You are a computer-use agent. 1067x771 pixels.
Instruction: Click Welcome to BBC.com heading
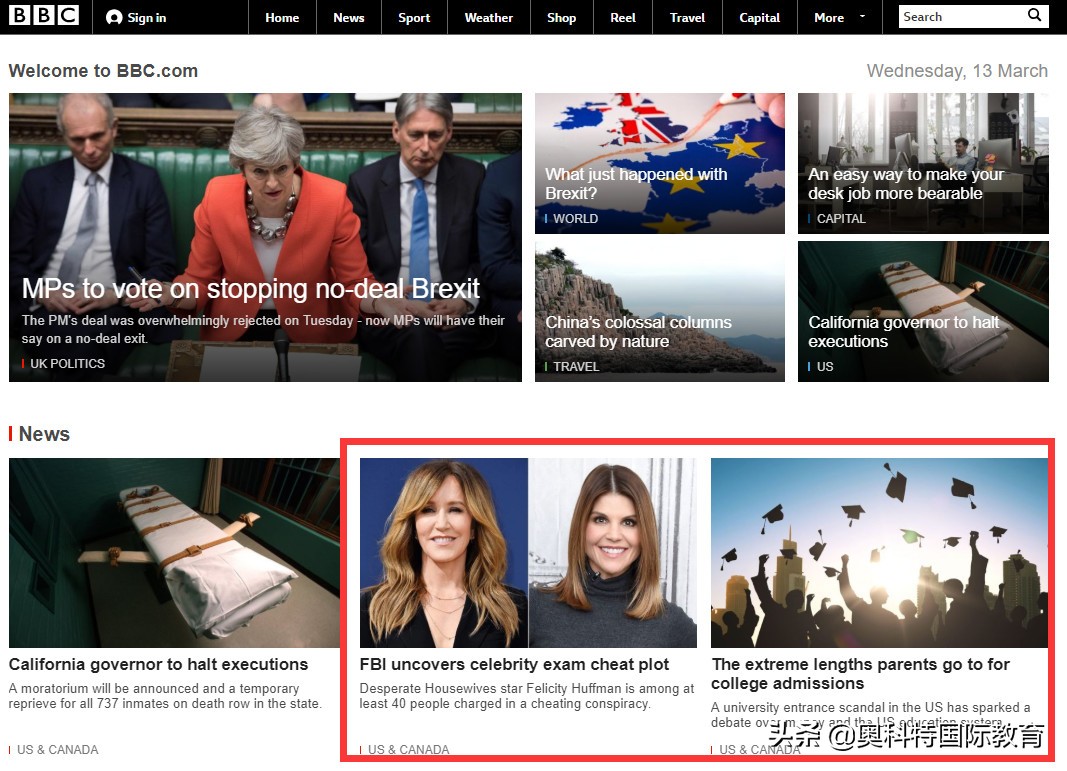[x=103, y=71]
